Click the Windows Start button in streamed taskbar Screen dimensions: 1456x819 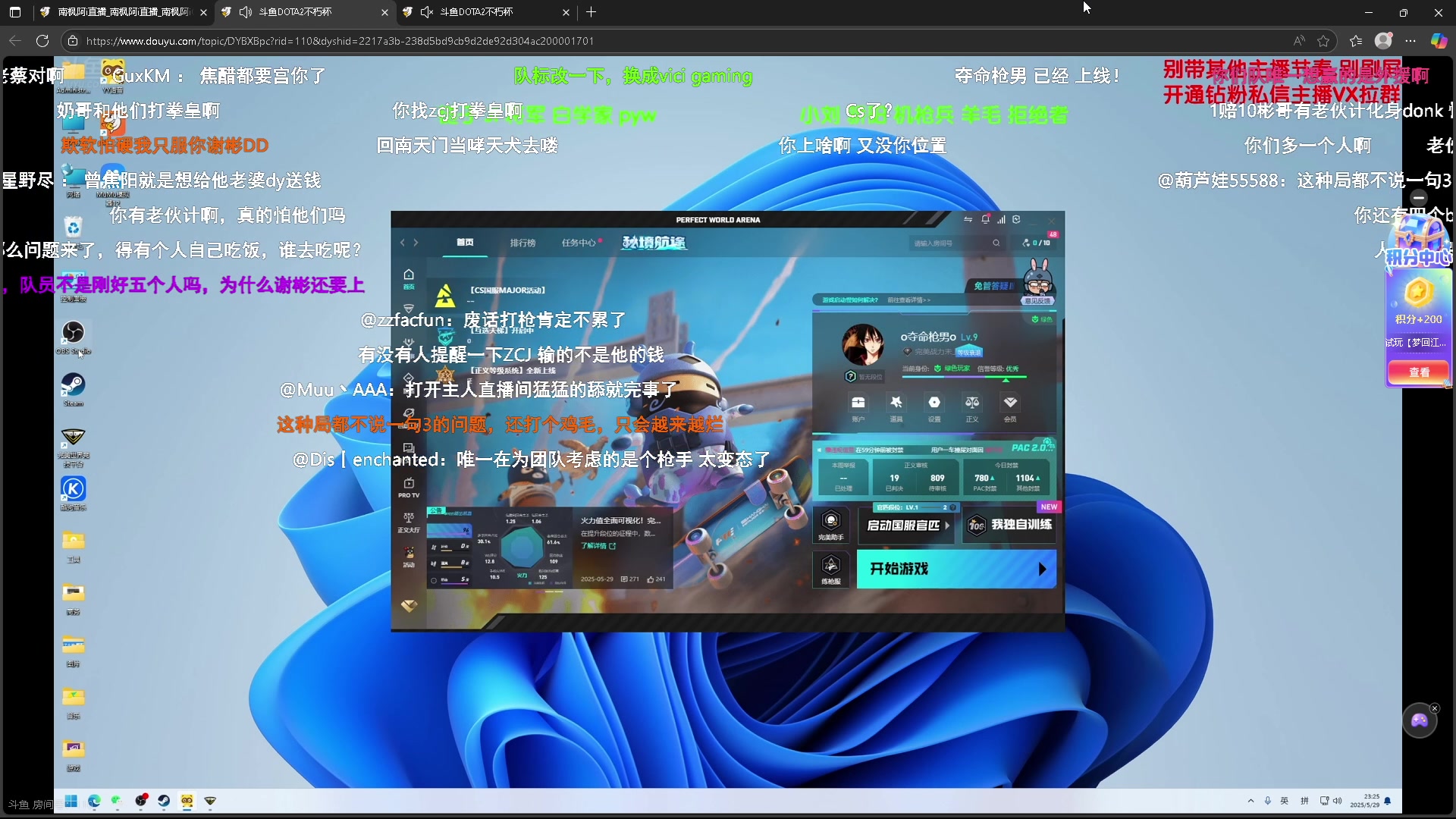tap(71, 801)
